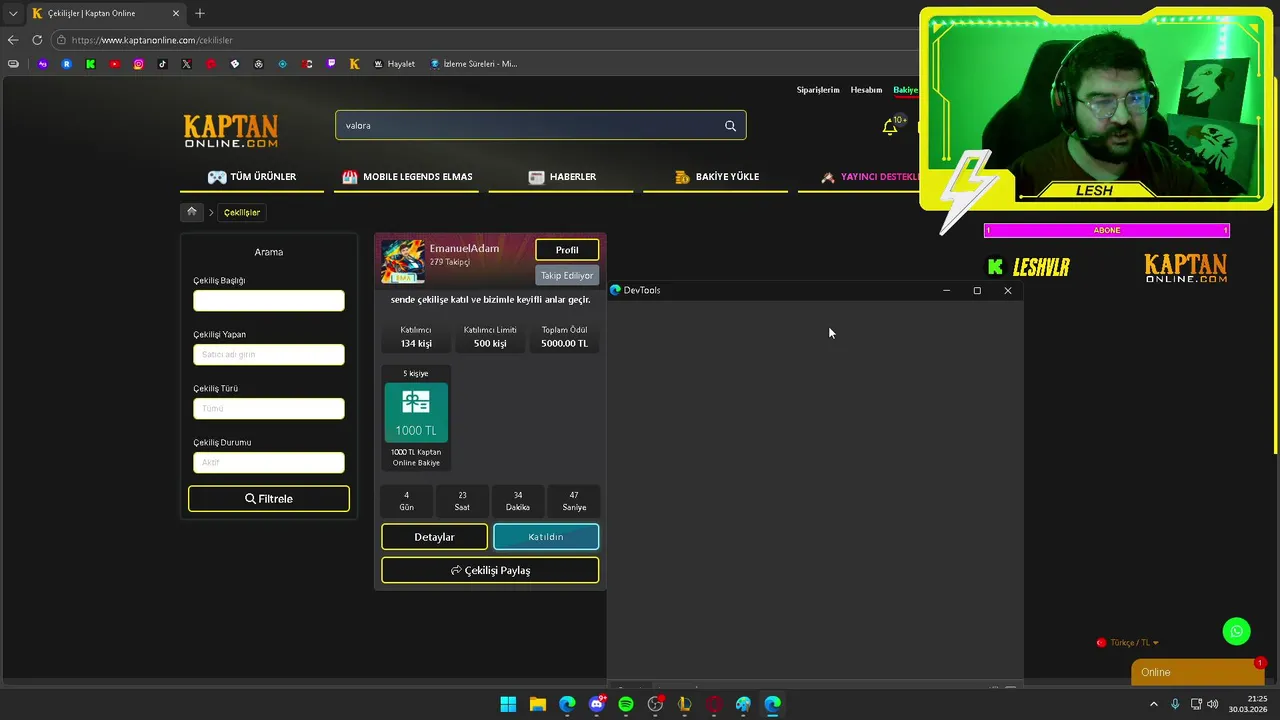1280x720 pixels.
Task: Open the WhatsApp chat bubble
Action: (1237, 631)
